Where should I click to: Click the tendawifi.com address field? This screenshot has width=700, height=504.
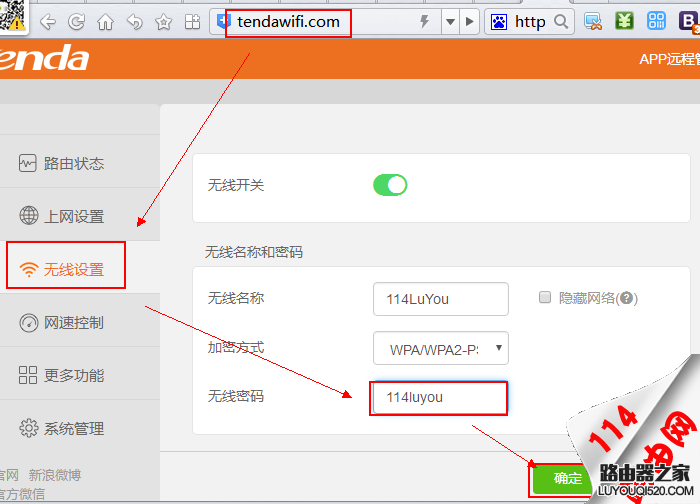point(326,21)
